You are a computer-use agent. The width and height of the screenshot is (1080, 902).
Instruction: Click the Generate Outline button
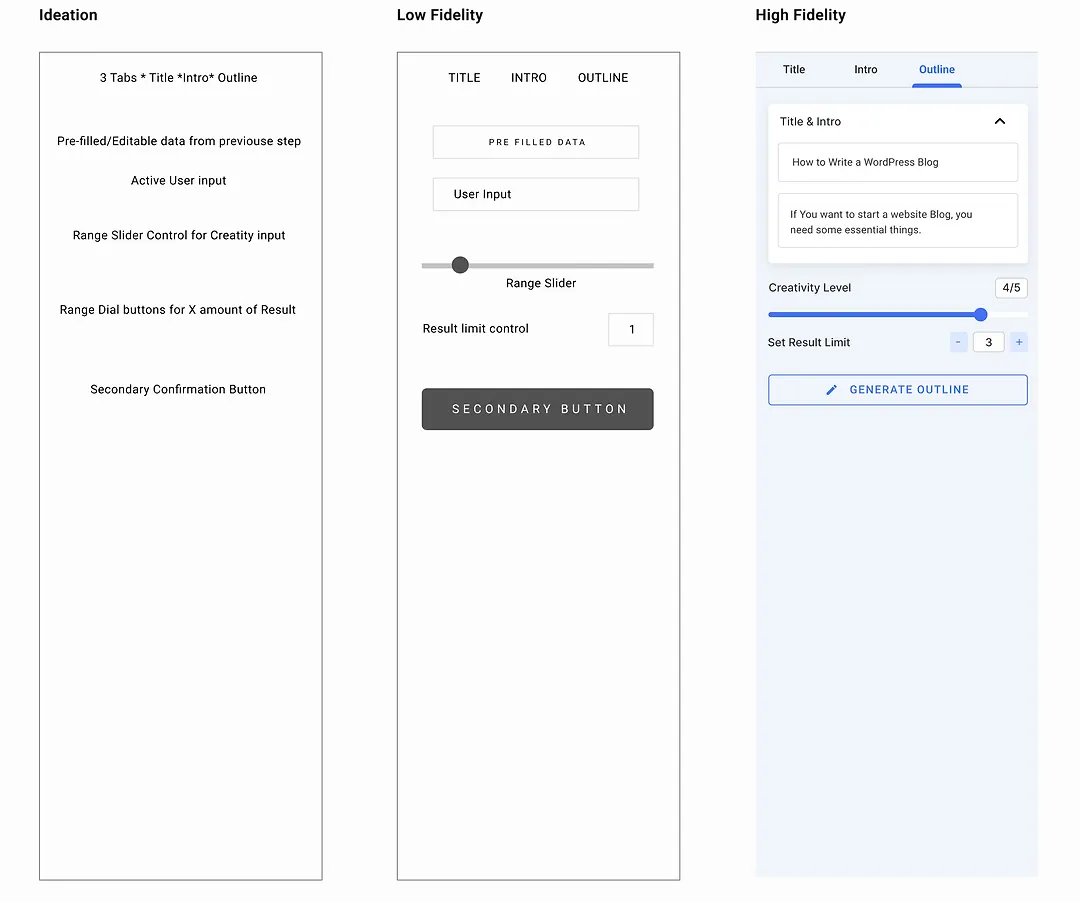click(897, 390)
